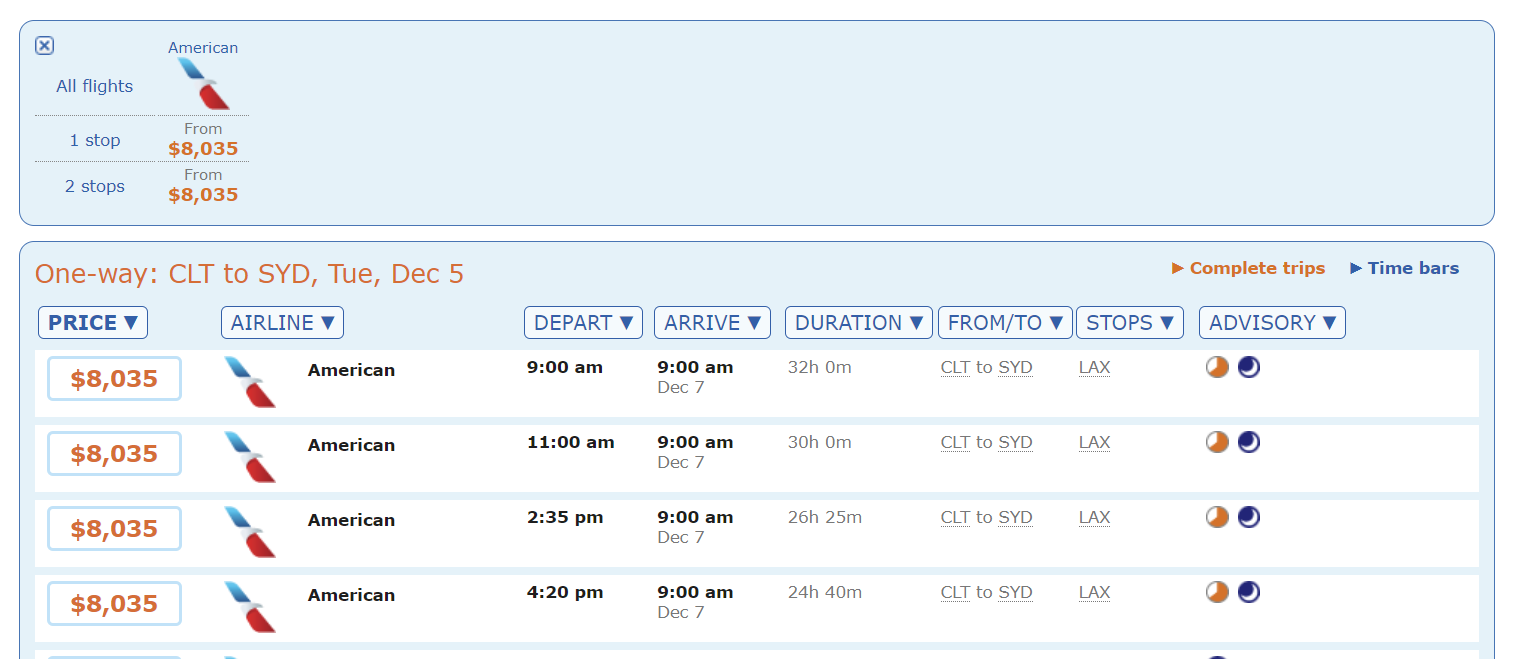Click the overnight moon icon on the 11:00 am departure
This screenshot has height=659, width=1521.
coord(1249,442)
